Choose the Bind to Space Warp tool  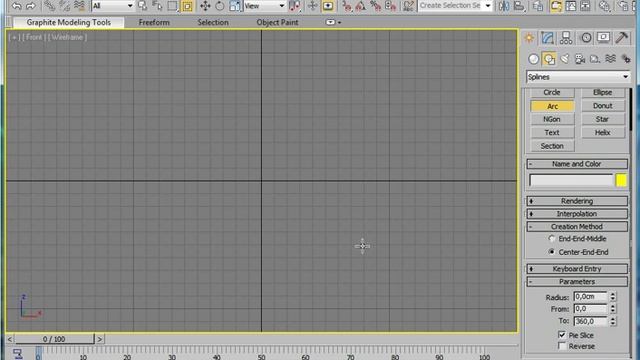click(x=80, y=6)
